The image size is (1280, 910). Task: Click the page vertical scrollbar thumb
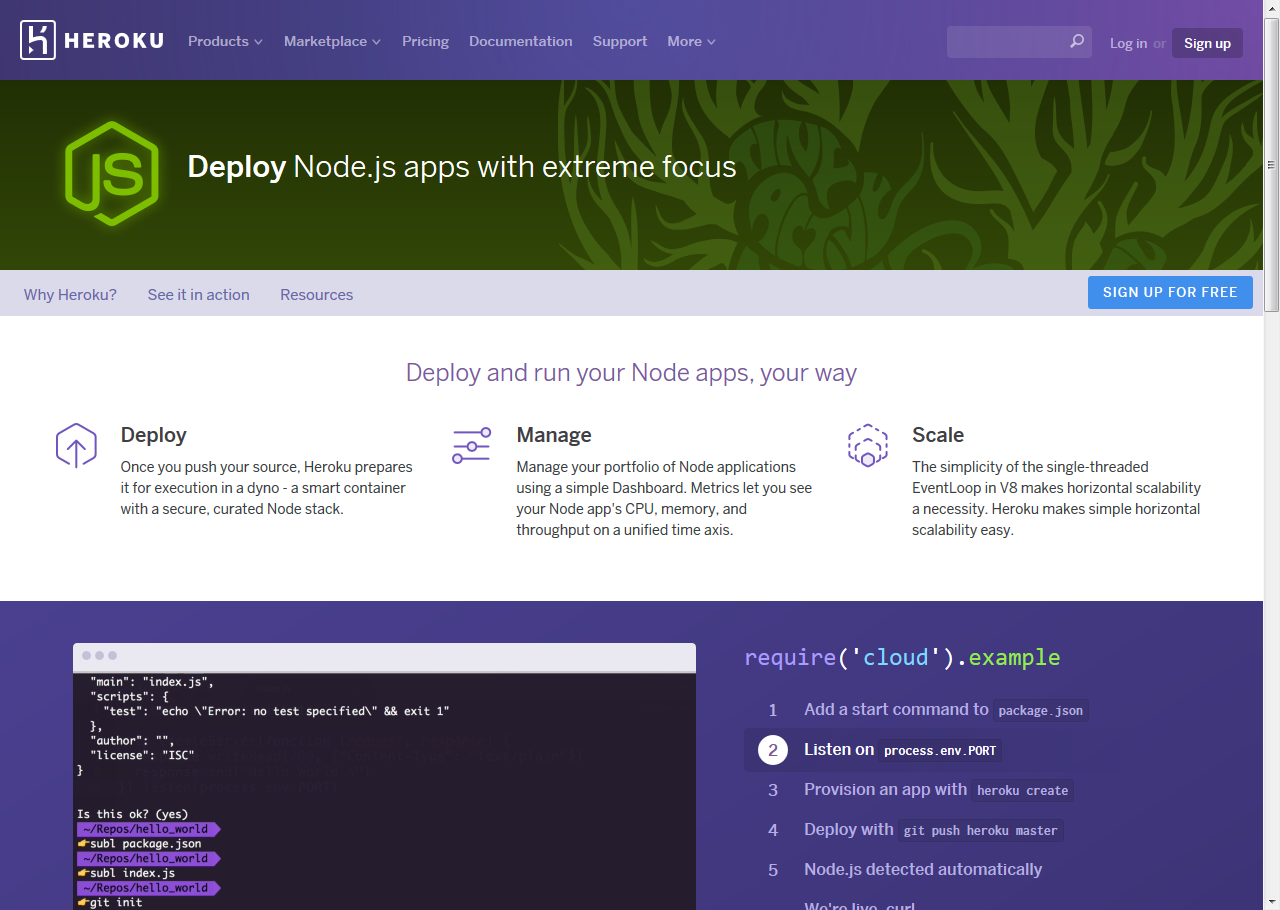1271,165
